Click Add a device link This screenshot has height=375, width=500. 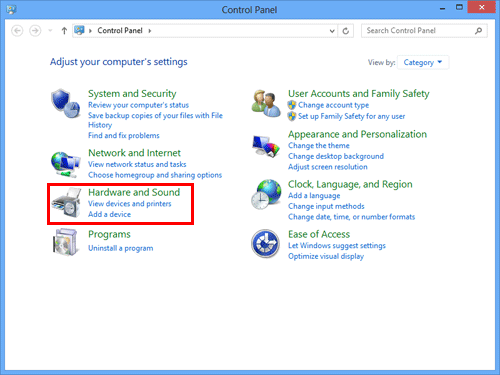[109, 214]
